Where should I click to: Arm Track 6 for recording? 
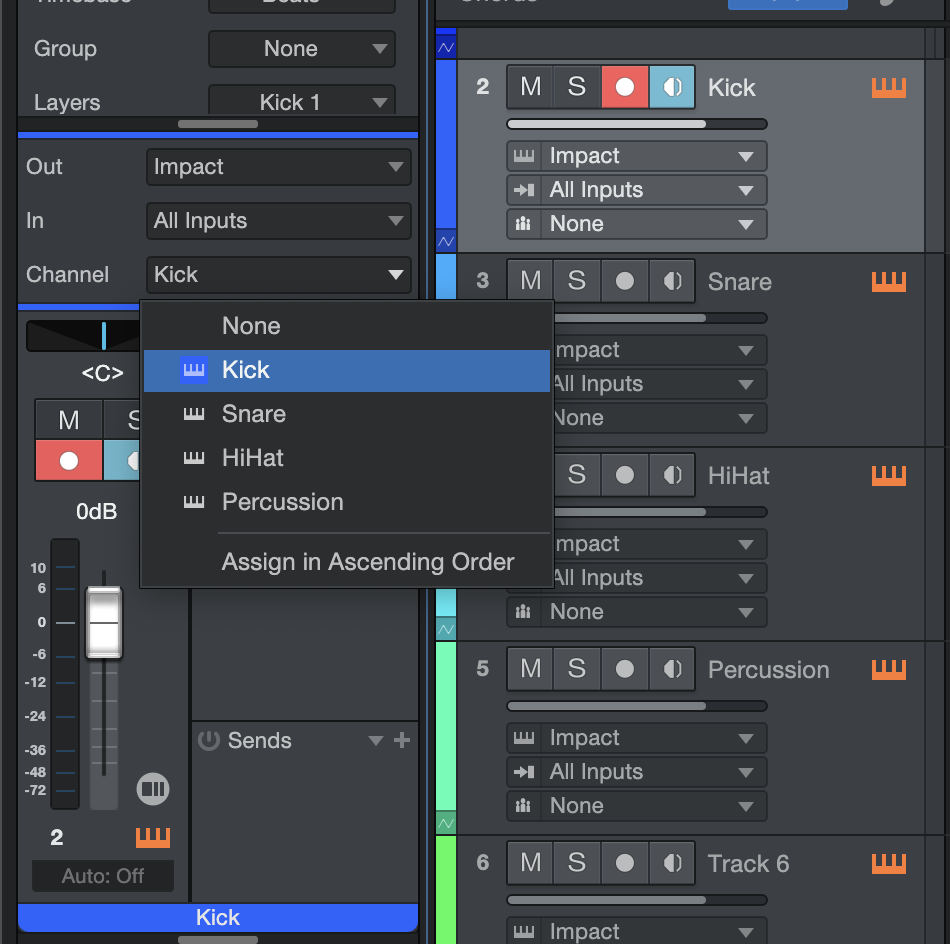pos(625,863)
